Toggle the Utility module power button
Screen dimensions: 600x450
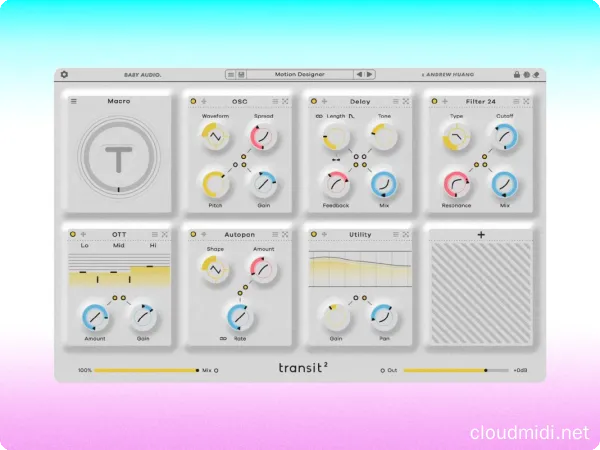(x=314, y=234)
